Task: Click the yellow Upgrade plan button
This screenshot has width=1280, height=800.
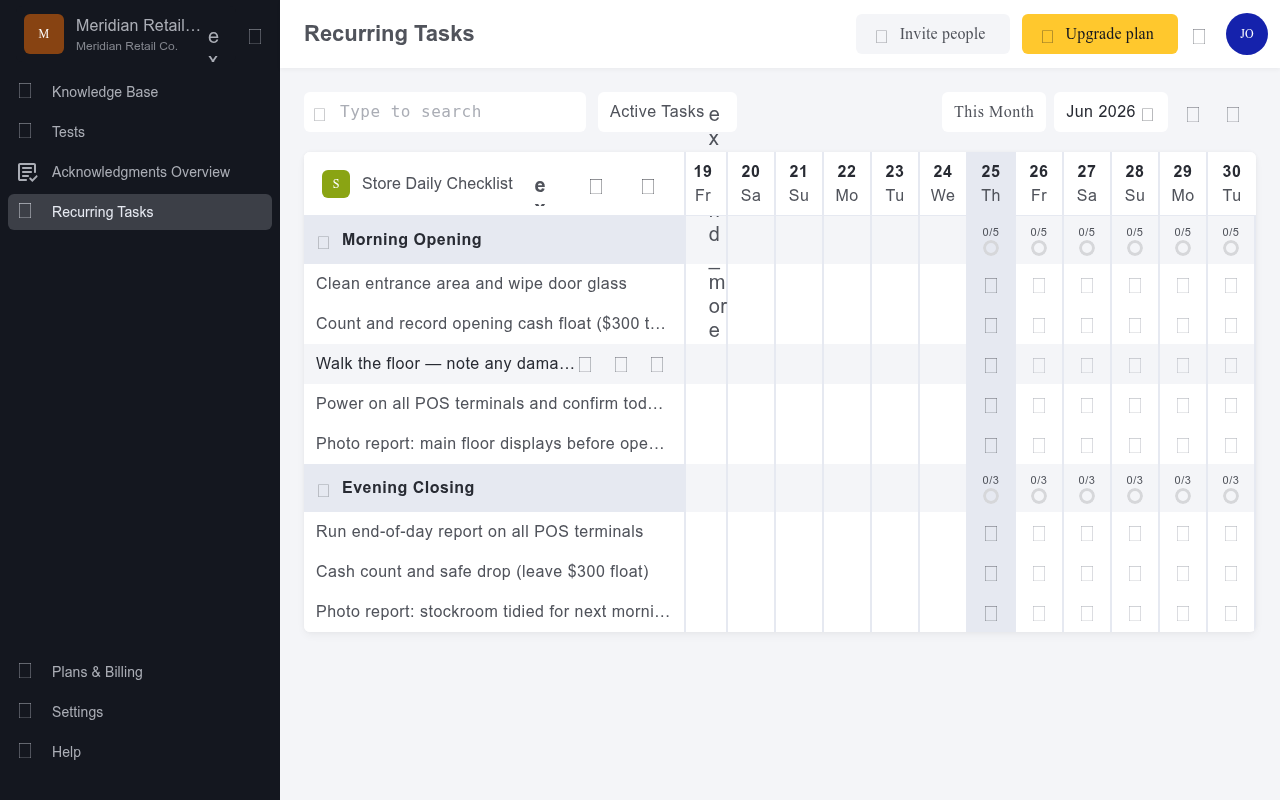Action: (x=1100, y=34)
